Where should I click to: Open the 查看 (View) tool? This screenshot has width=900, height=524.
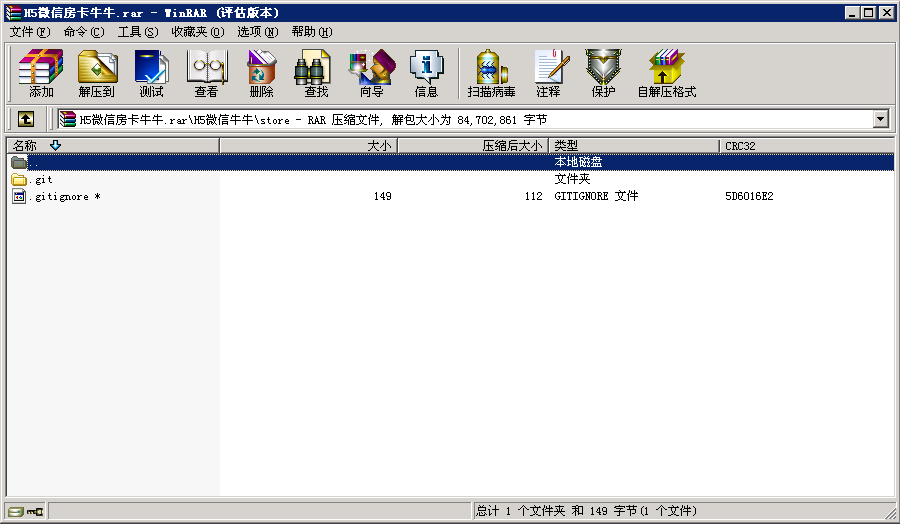[206, 73]
